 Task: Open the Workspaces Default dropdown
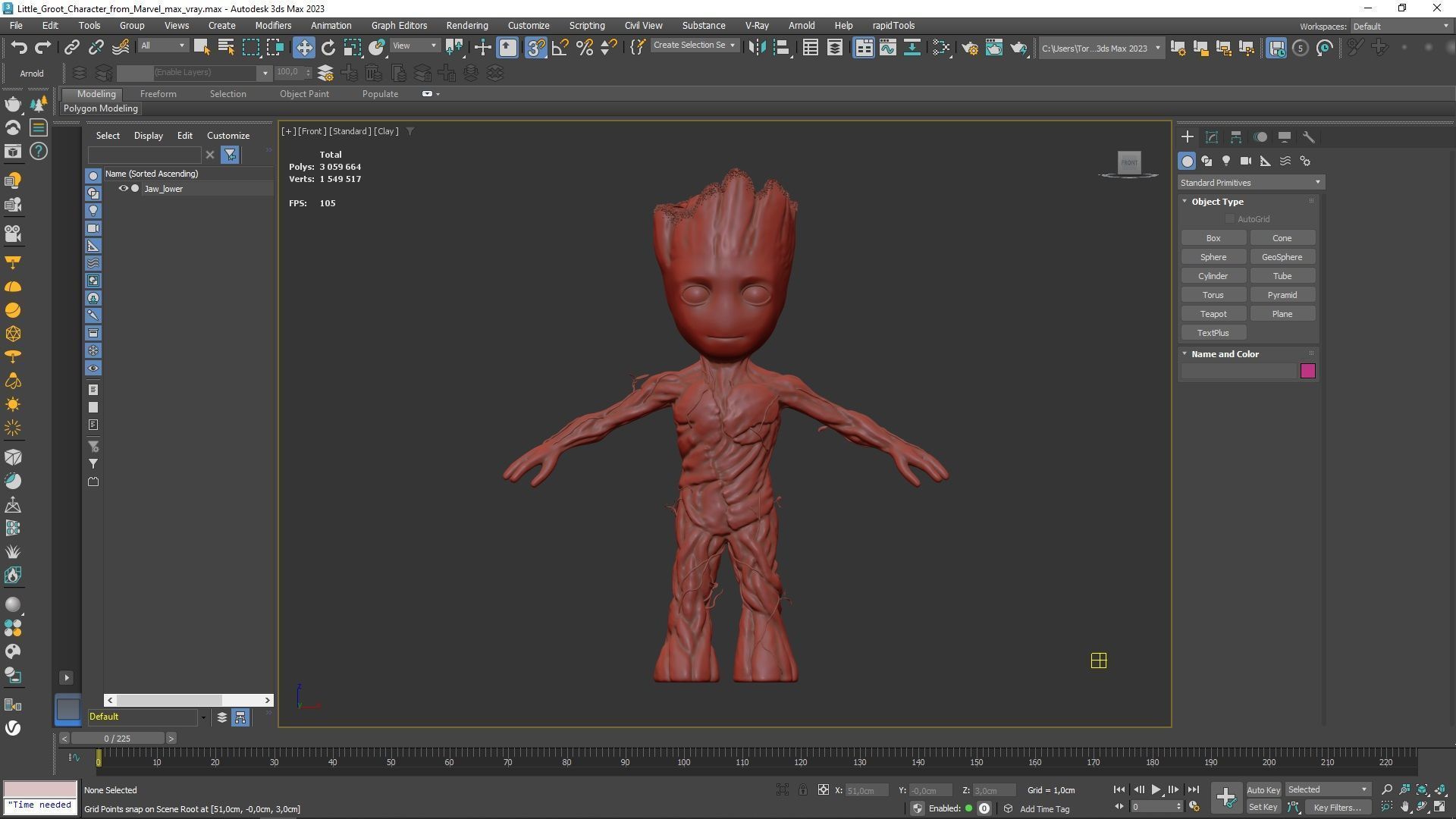(x=1400, y=26)
